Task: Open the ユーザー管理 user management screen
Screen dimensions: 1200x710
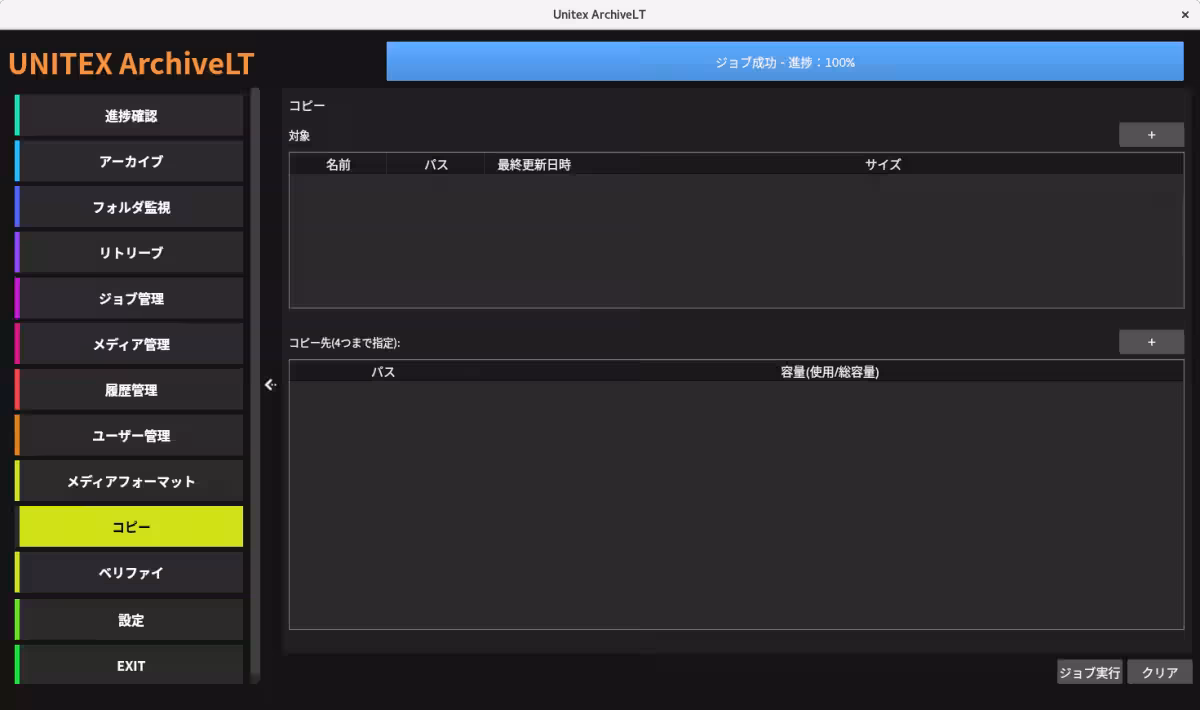Action: tap(129, 435)
